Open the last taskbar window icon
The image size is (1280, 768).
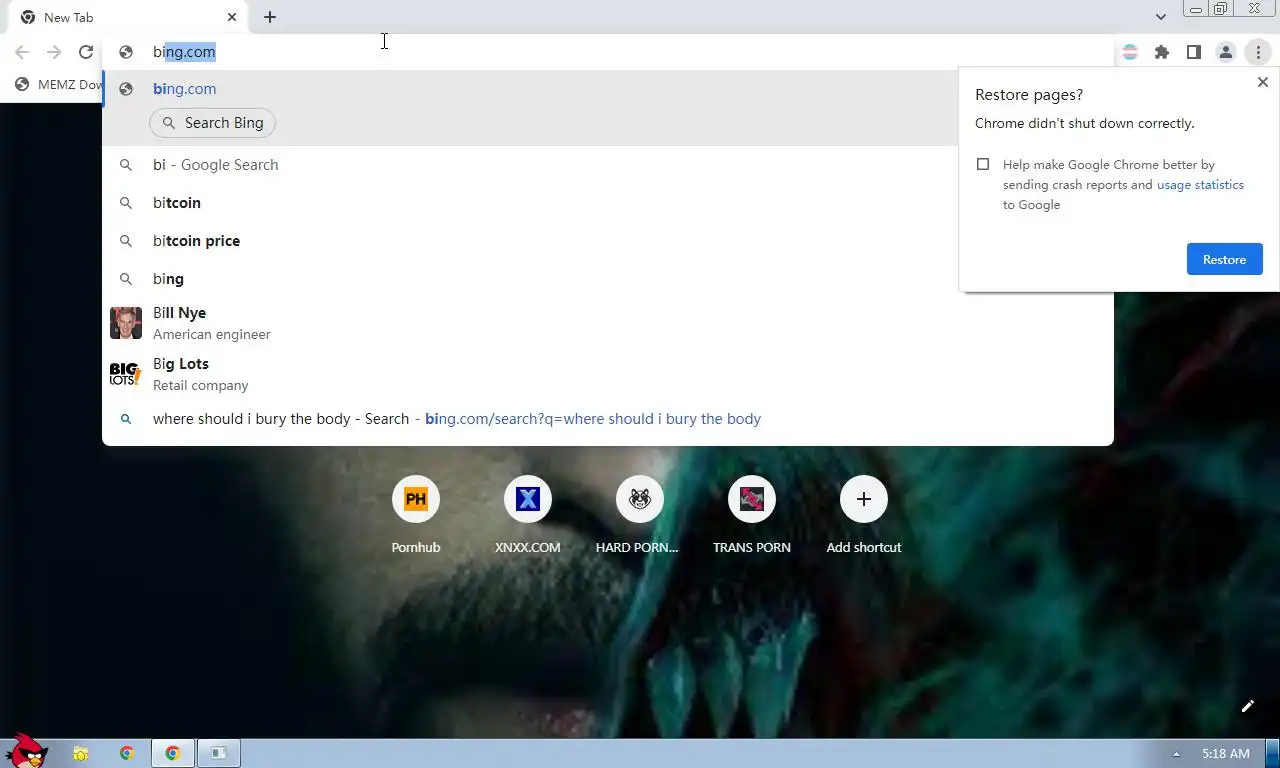pos(218,753)
